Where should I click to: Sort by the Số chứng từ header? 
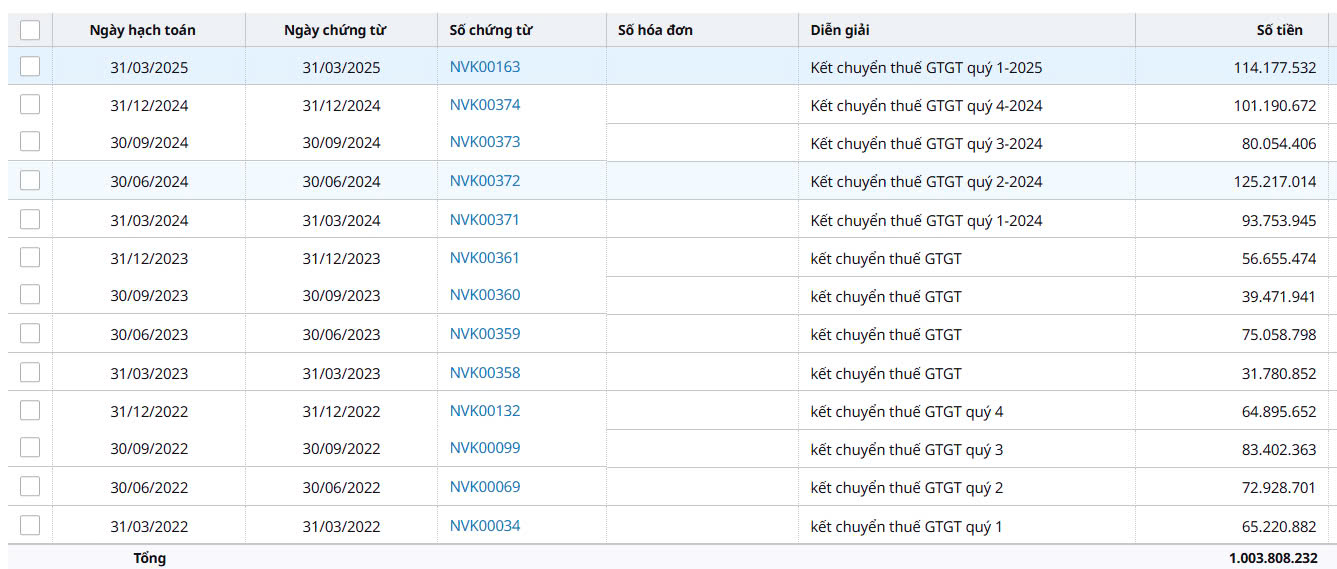pos(491,30)
